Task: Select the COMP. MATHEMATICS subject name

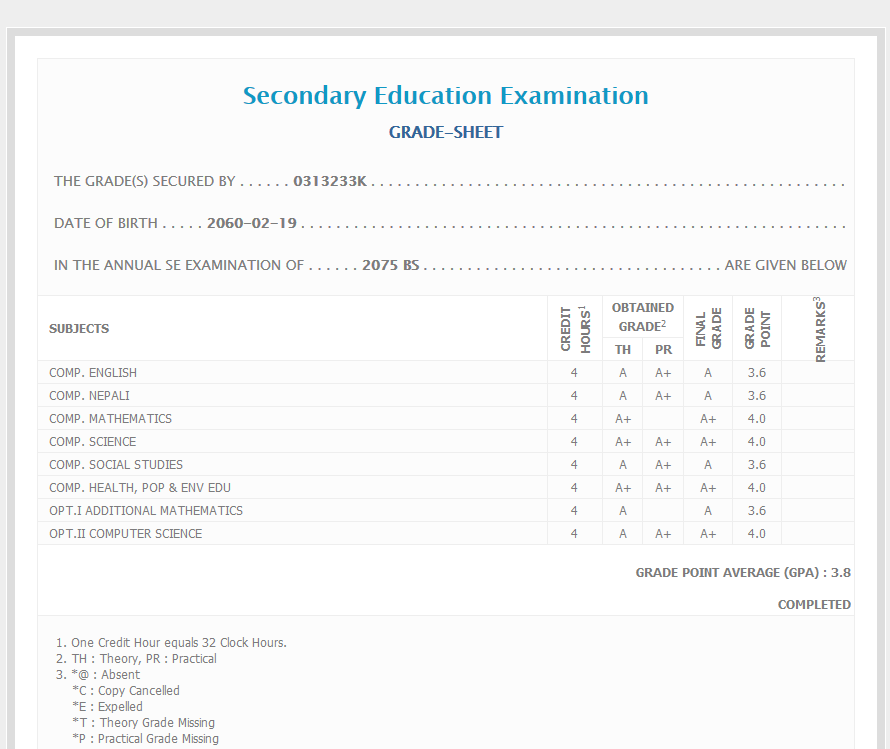Action: click(x=110, y=419)
